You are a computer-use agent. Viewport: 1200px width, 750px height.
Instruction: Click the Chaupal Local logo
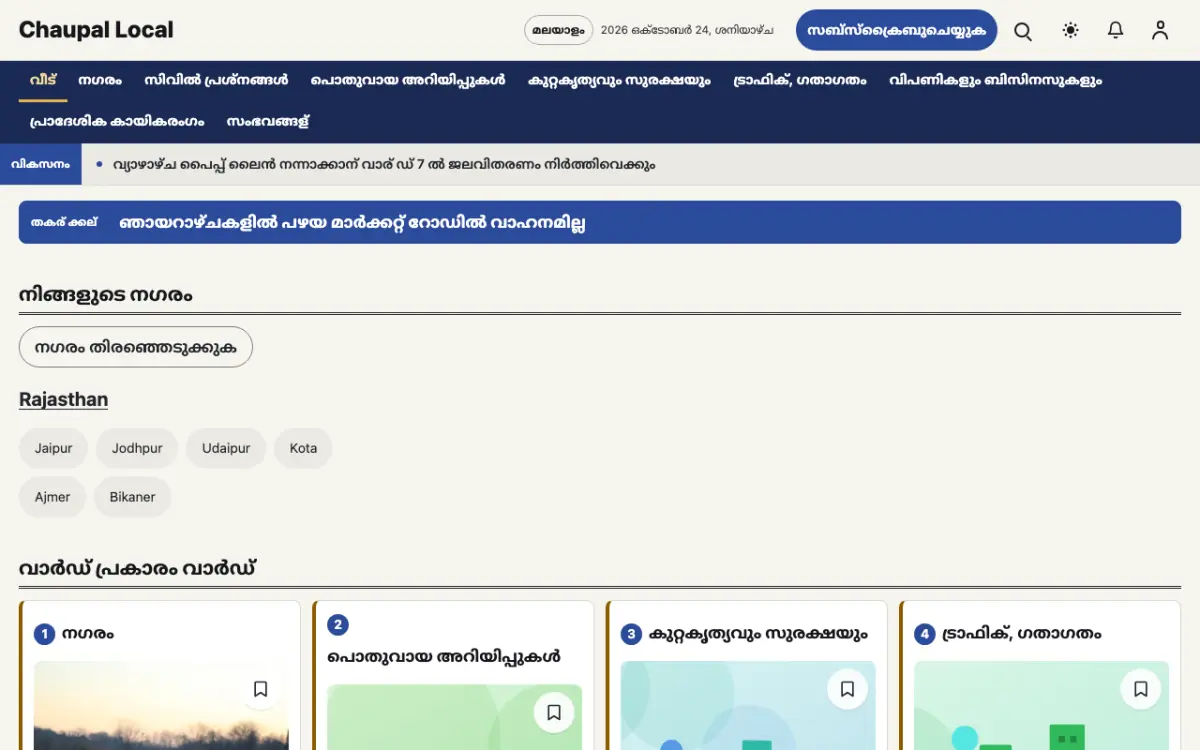pyautogui.click(x=96, y=30)
